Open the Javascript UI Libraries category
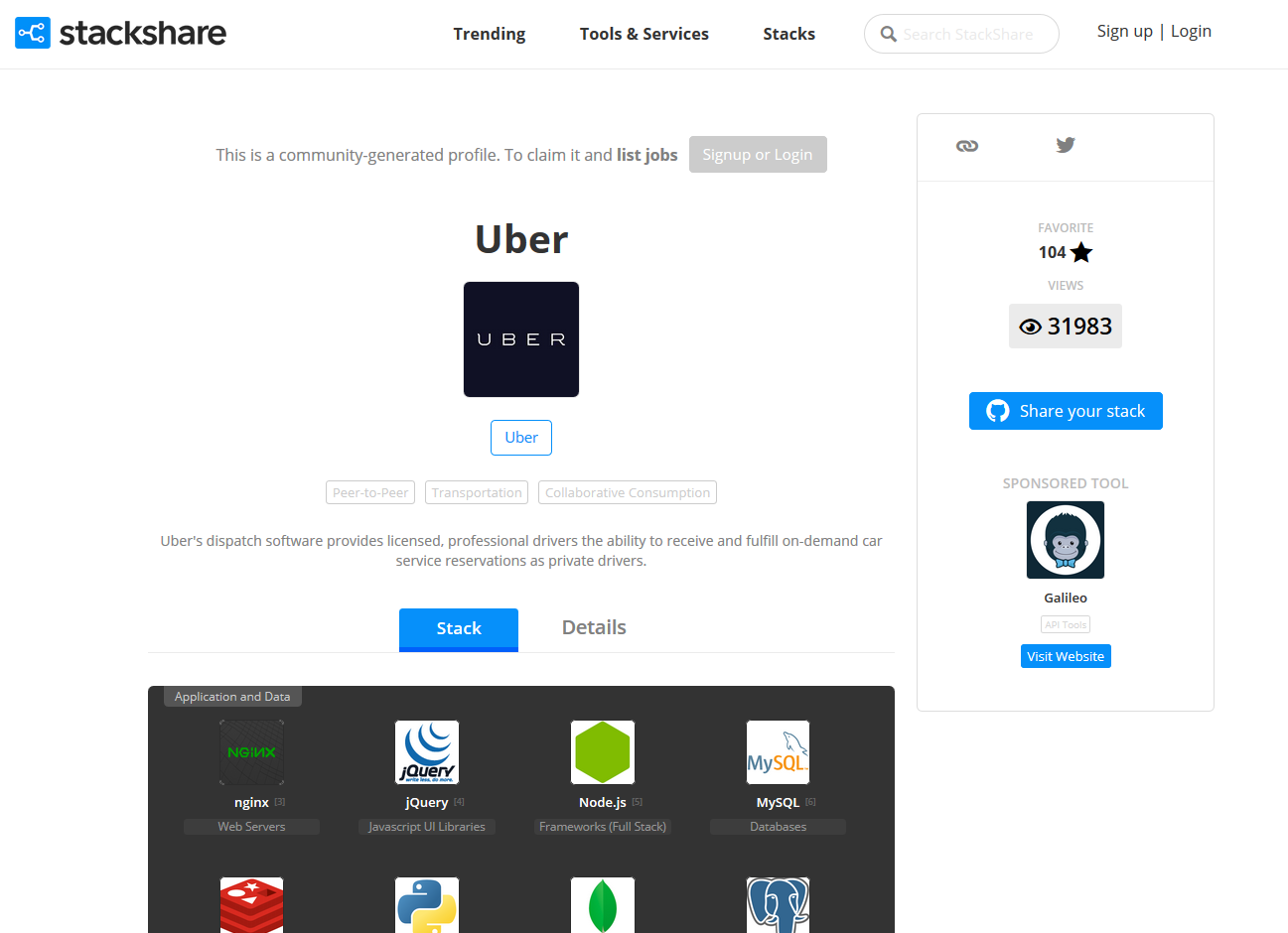Image resolution: width=1288 pixels, height=933 pixels. pyautogui.click(x=427, y=827)
